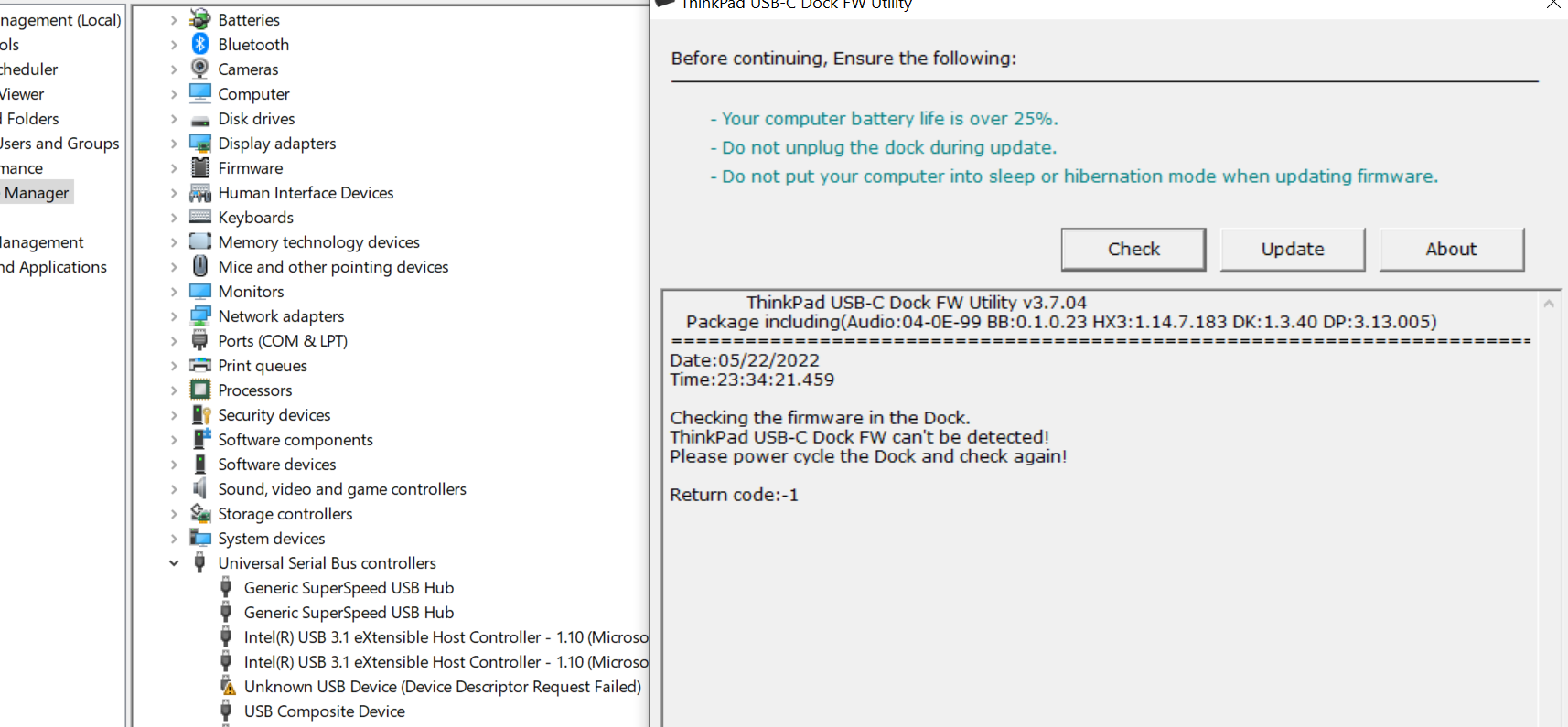Select Applications node in left pane
The image size is (1568, 727).
tap(54, 267)
